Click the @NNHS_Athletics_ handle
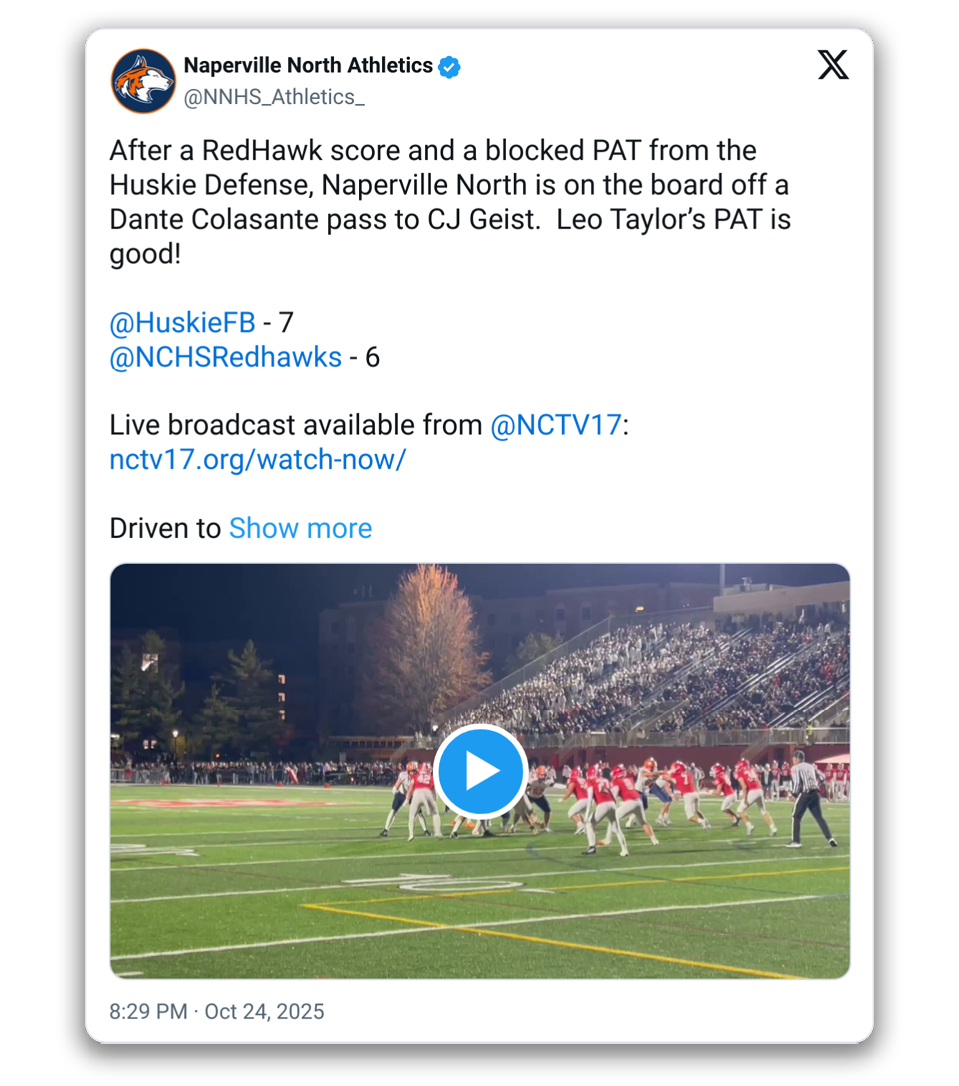 click(274, 97)
